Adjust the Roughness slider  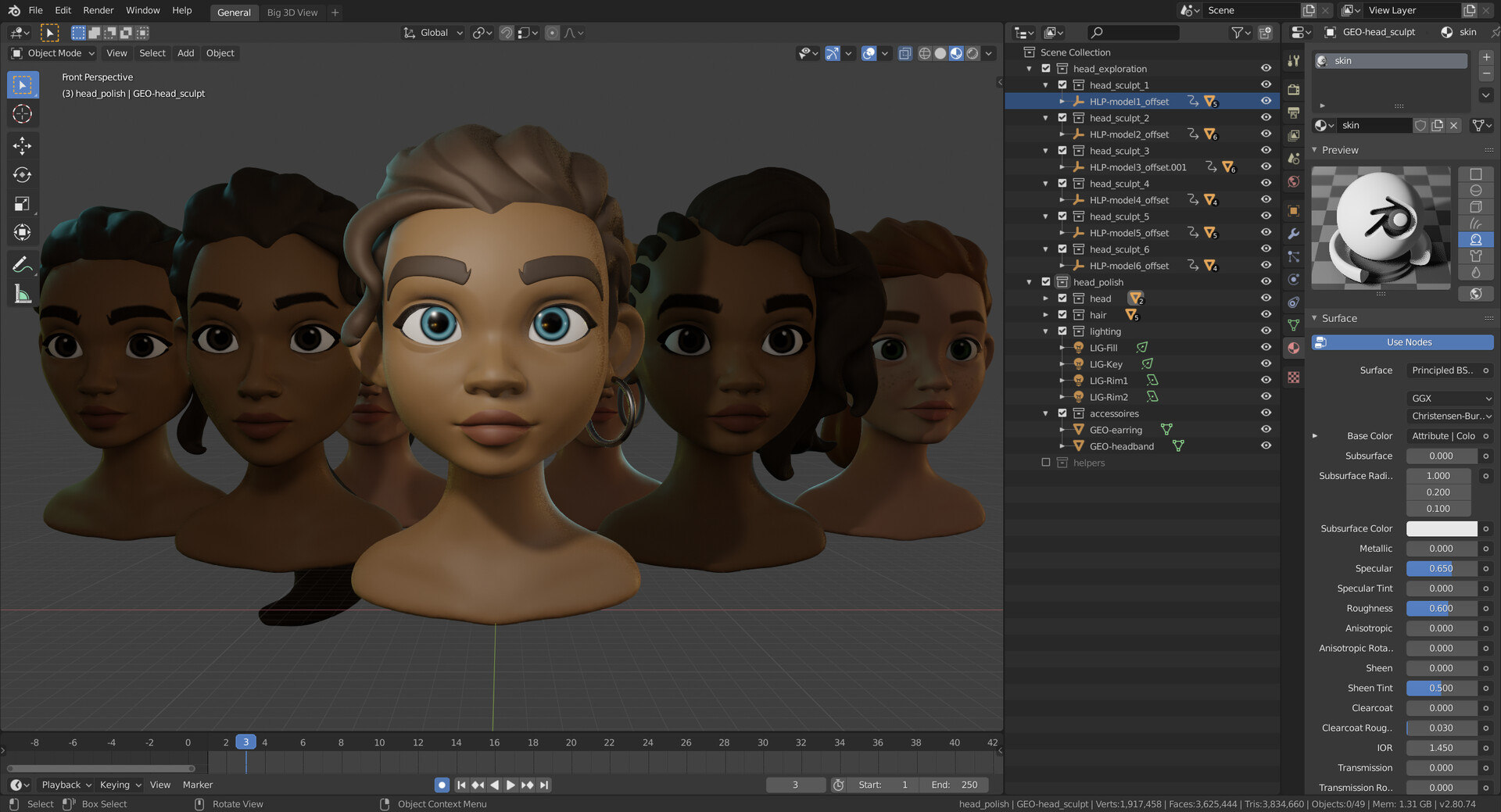pos(1442,608)
